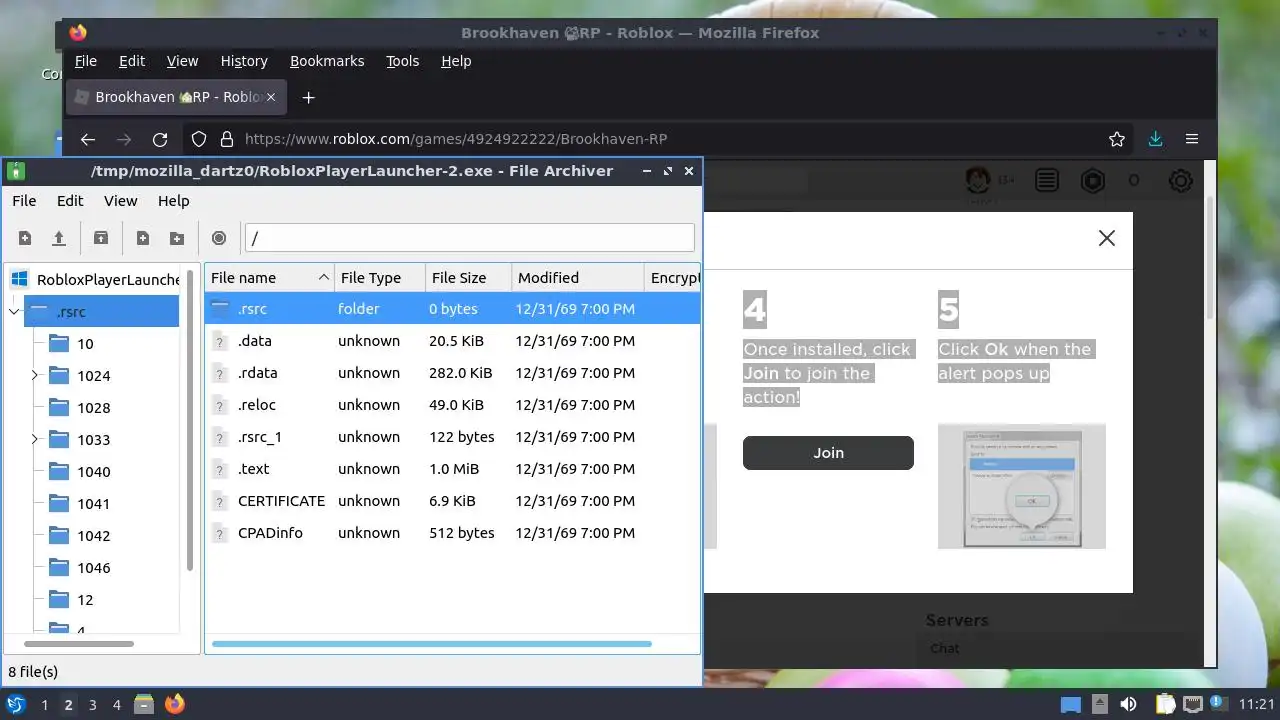Open Roblox settings gear icon
The image size is (1280, 720).
click(x=1181, y=181)
